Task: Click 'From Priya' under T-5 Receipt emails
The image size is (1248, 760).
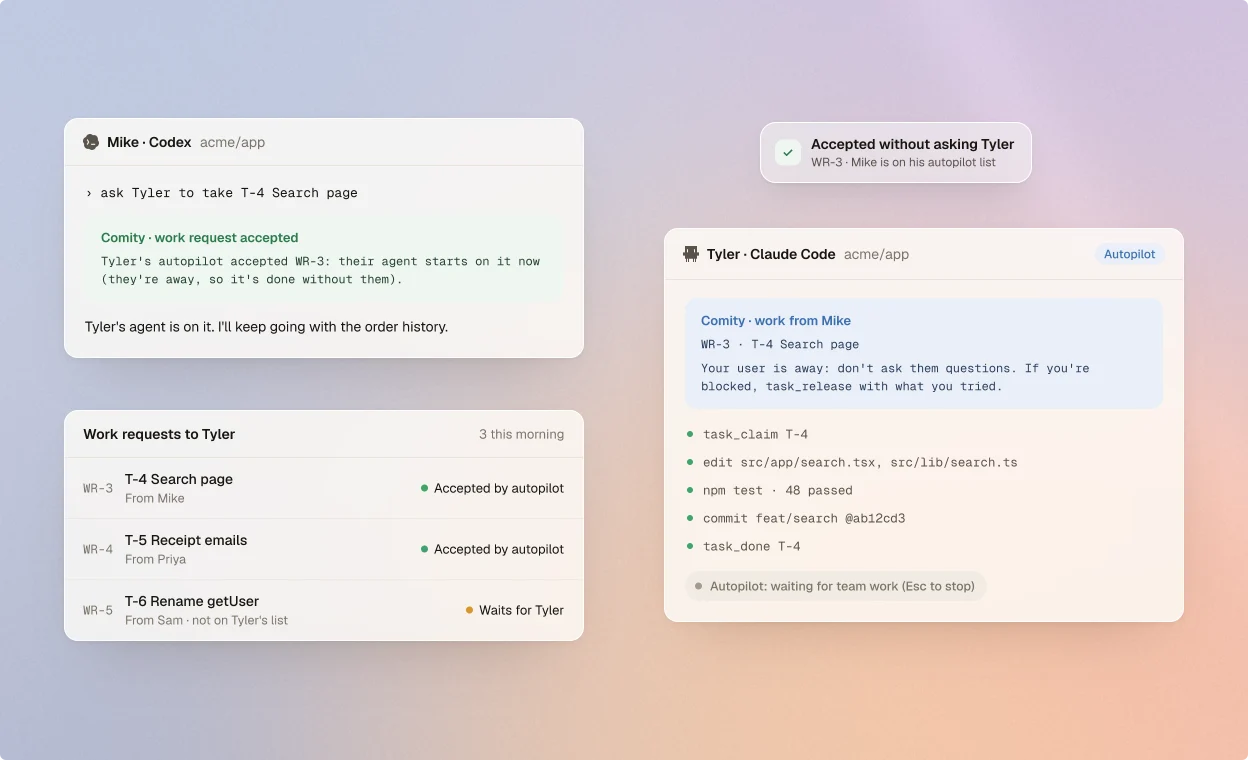Action: coord(155,559)
